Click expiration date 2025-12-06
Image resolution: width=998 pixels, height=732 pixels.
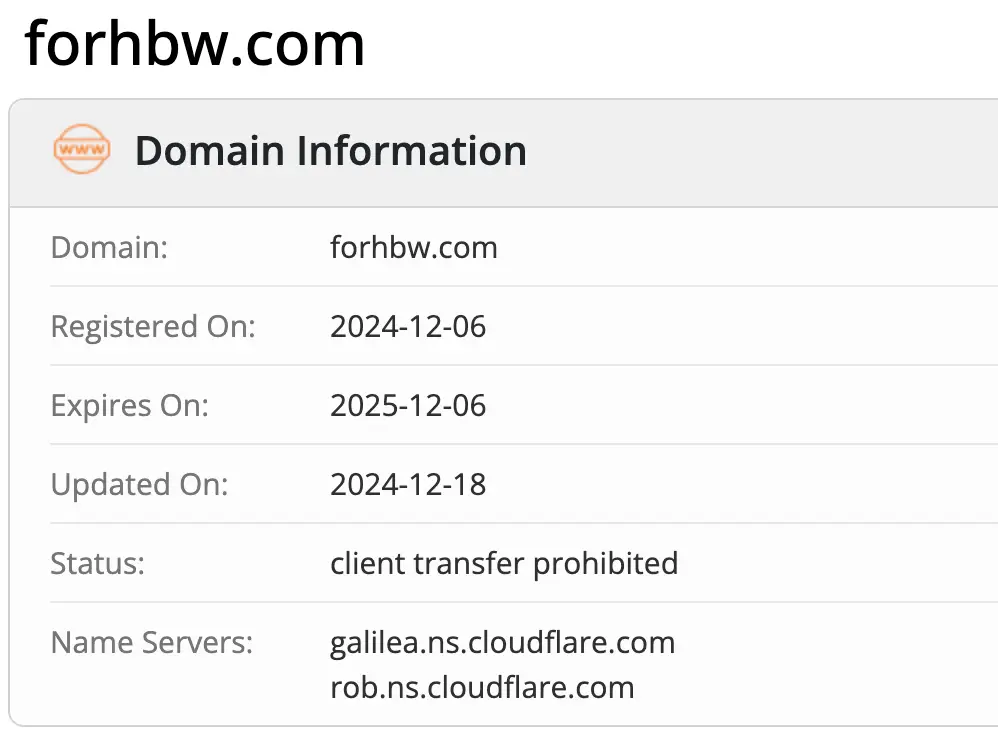(x=408, y=405)
